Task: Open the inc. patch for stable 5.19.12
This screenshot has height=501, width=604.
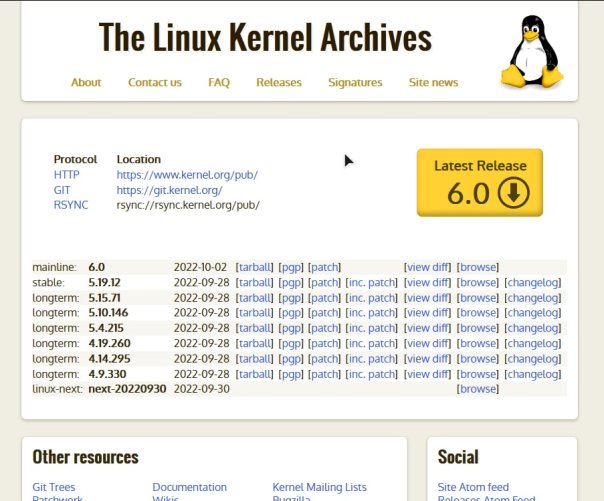Action: (x=372, y=283)
